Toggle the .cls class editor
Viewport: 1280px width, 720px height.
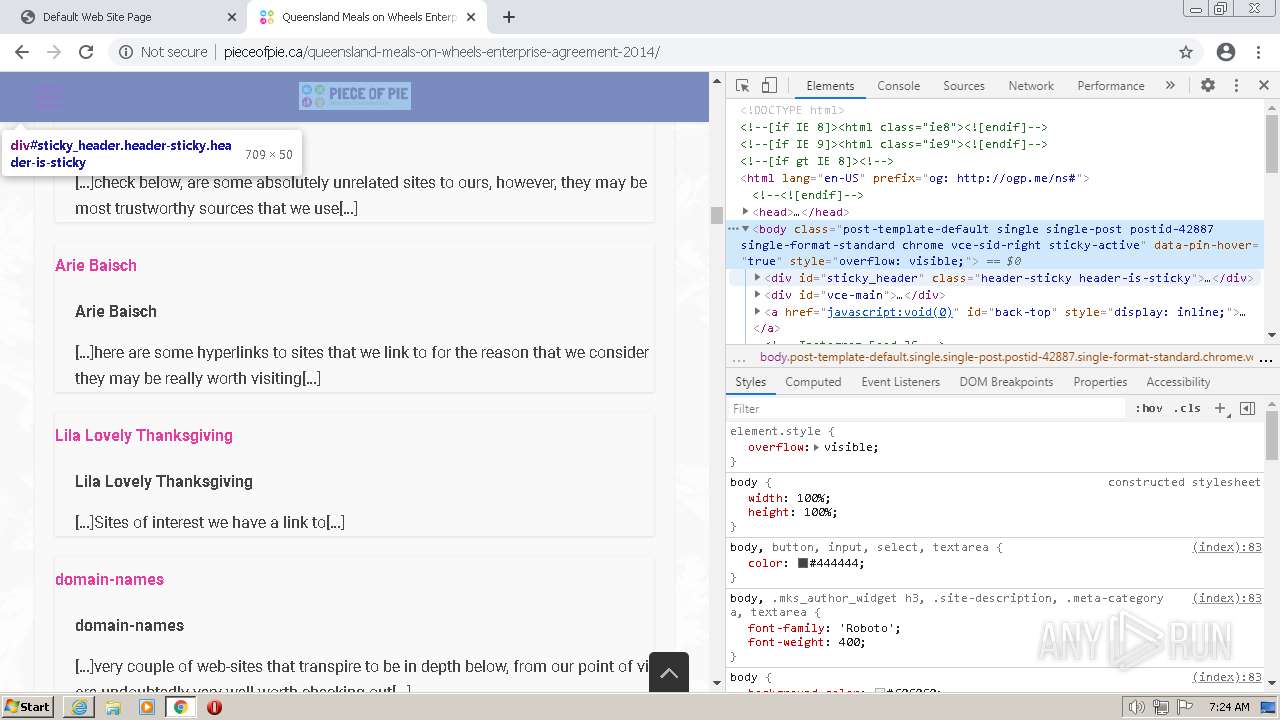[1187, 409]
